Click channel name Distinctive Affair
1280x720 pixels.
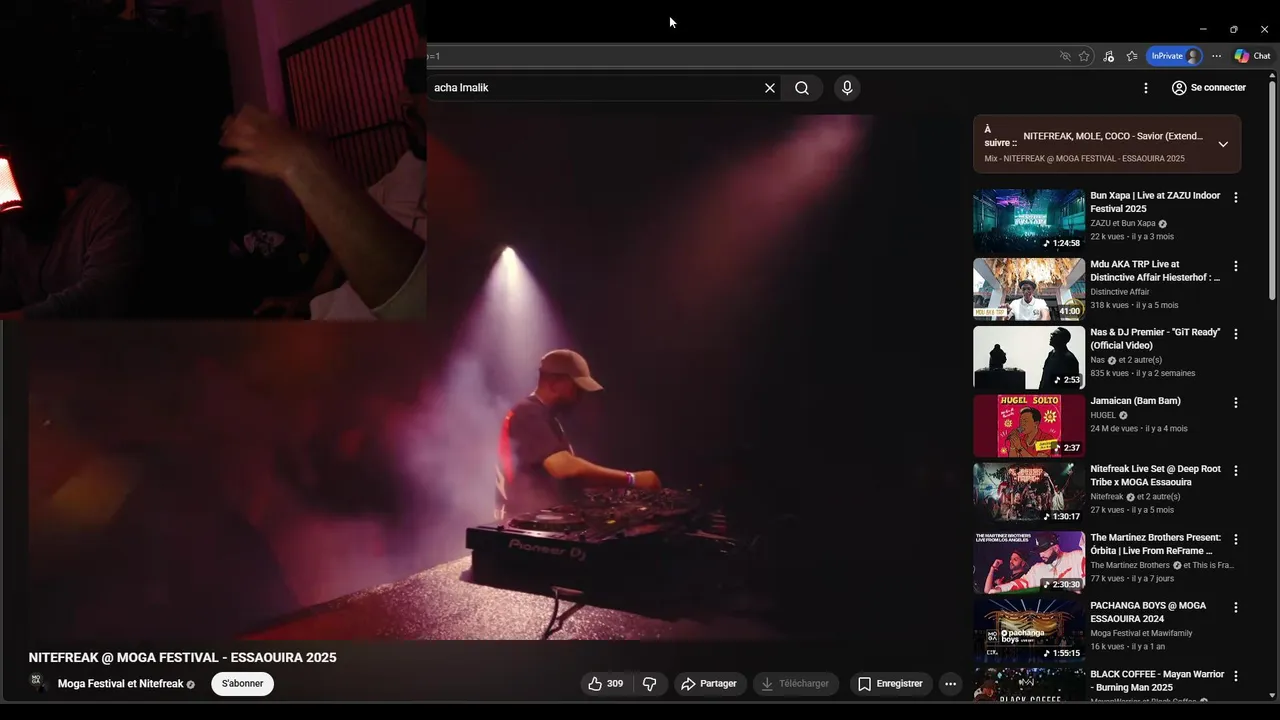pos(1120,292)
